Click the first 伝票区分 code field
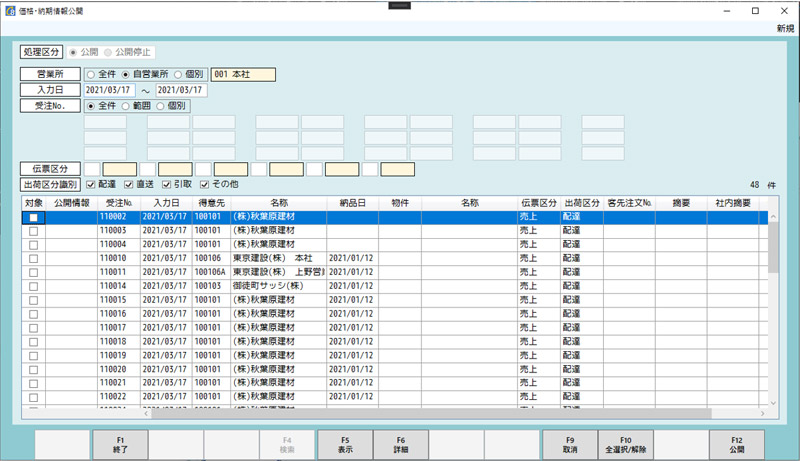 click(92, 169)
